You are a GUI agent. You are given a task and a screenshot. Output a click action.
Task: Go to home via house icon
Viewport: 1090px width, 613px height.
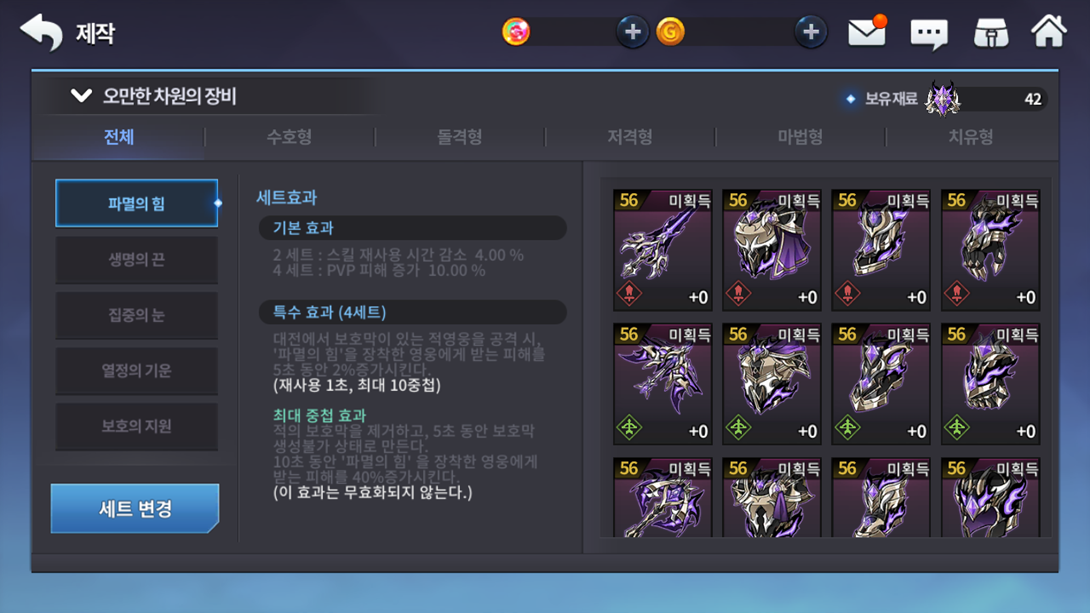click(x=1048, y=31)
